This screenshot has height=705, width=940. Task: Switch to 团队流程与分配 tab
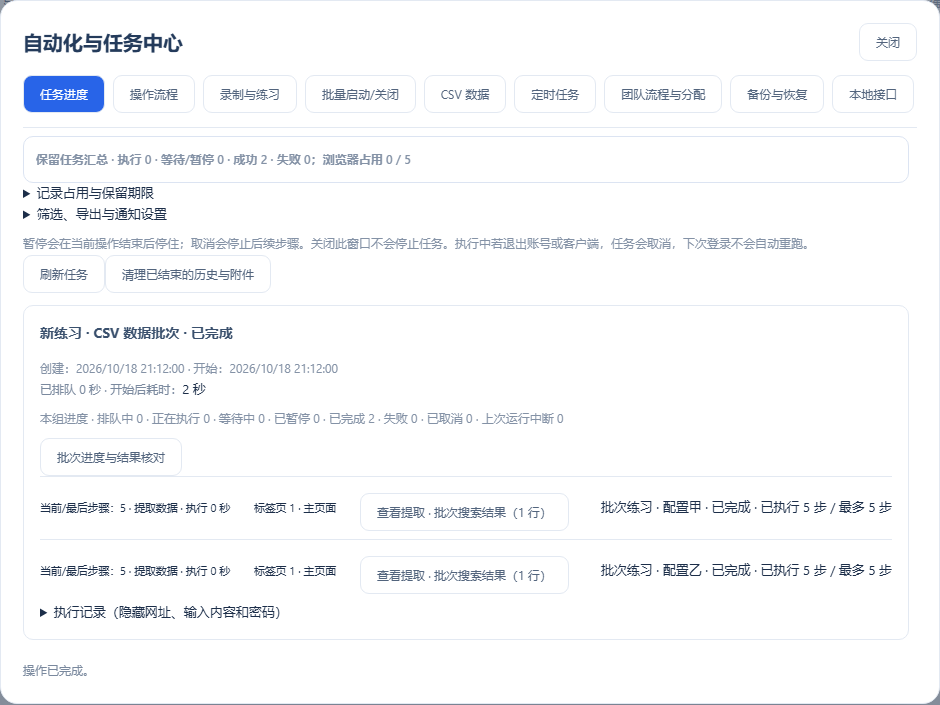coord(662,94)
